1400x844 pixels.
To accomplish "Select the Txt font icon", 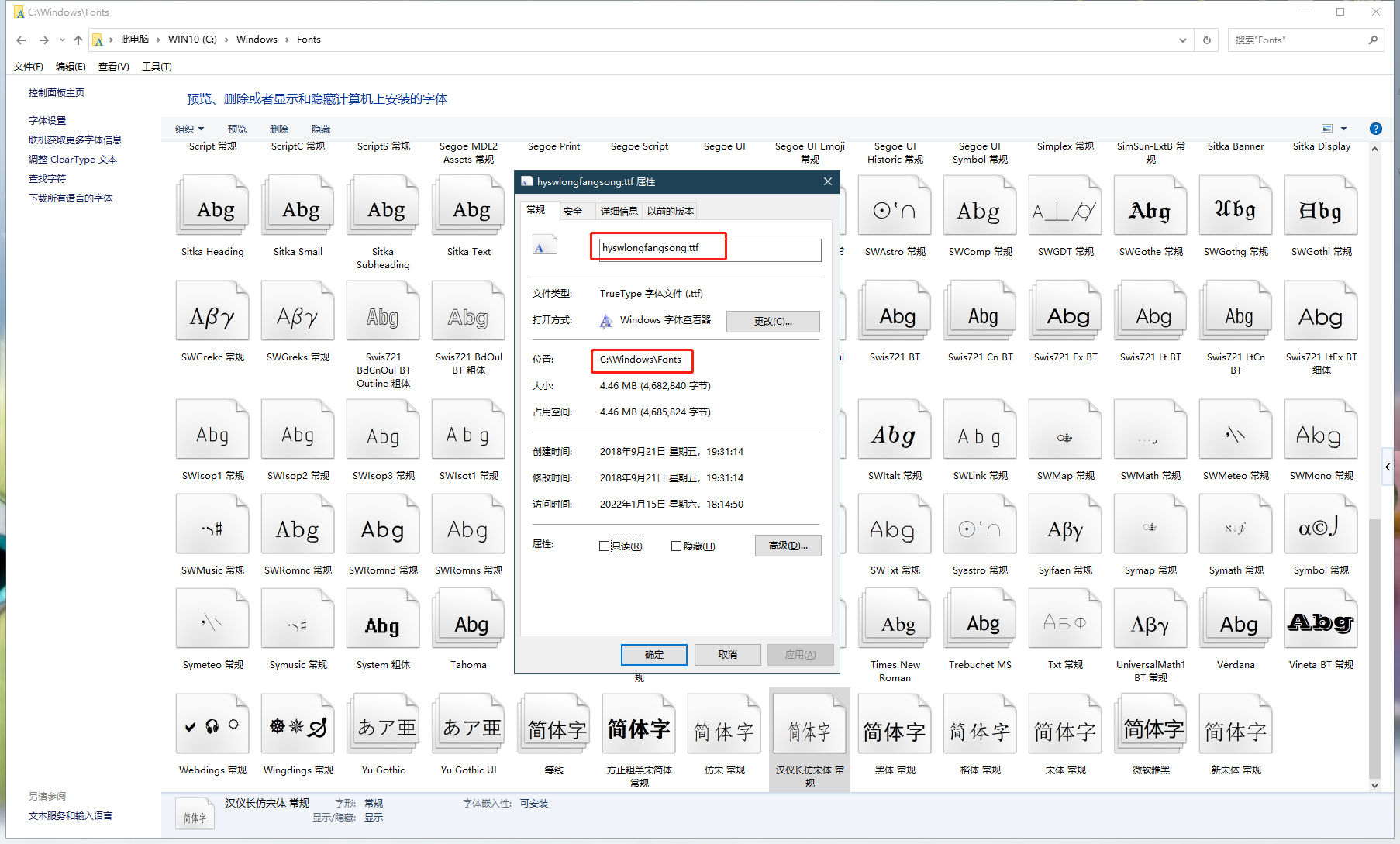I will 1065,618.
